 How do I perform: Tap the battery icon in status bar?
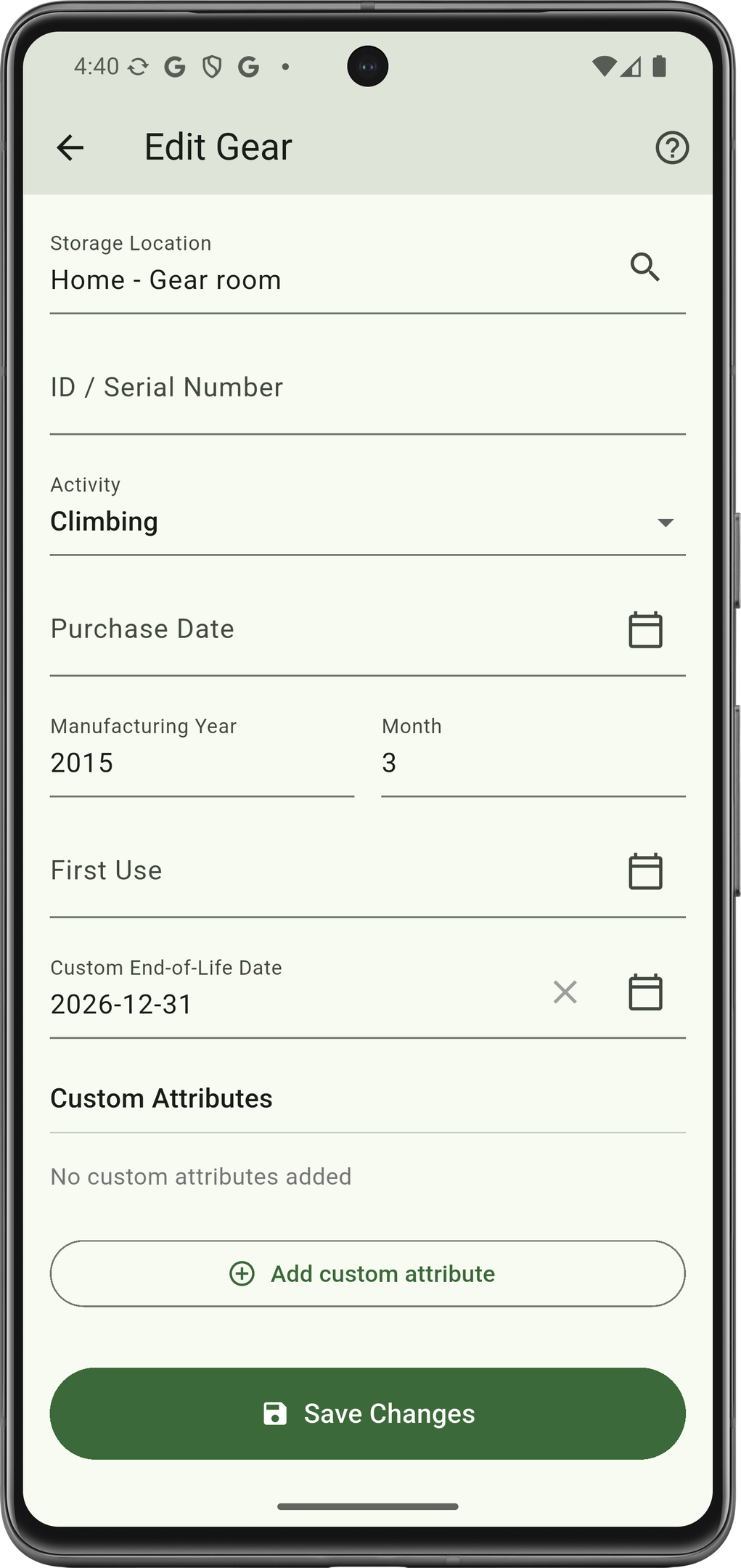(659, 66)
